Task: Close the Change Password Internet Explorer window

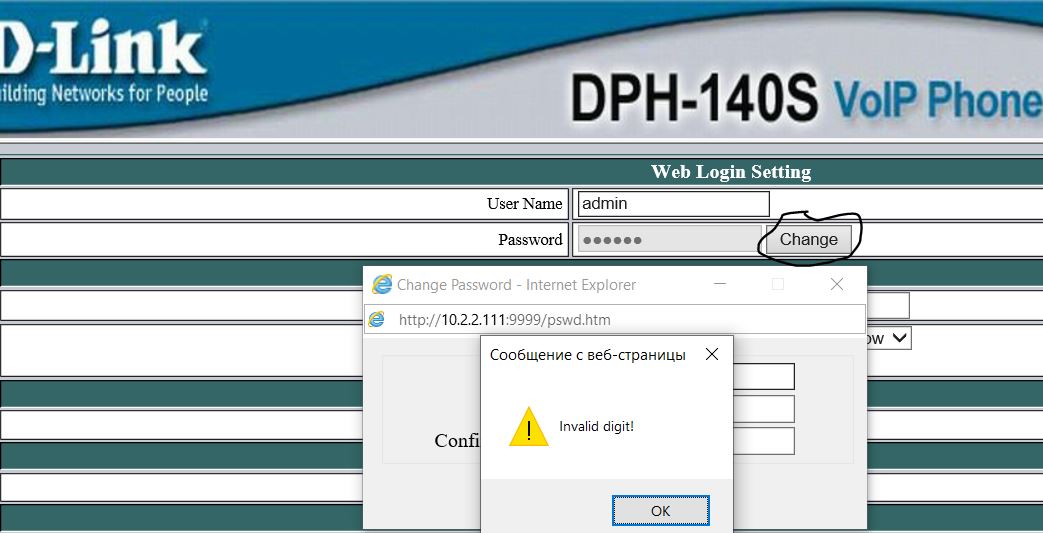Action: click(837, 285)
